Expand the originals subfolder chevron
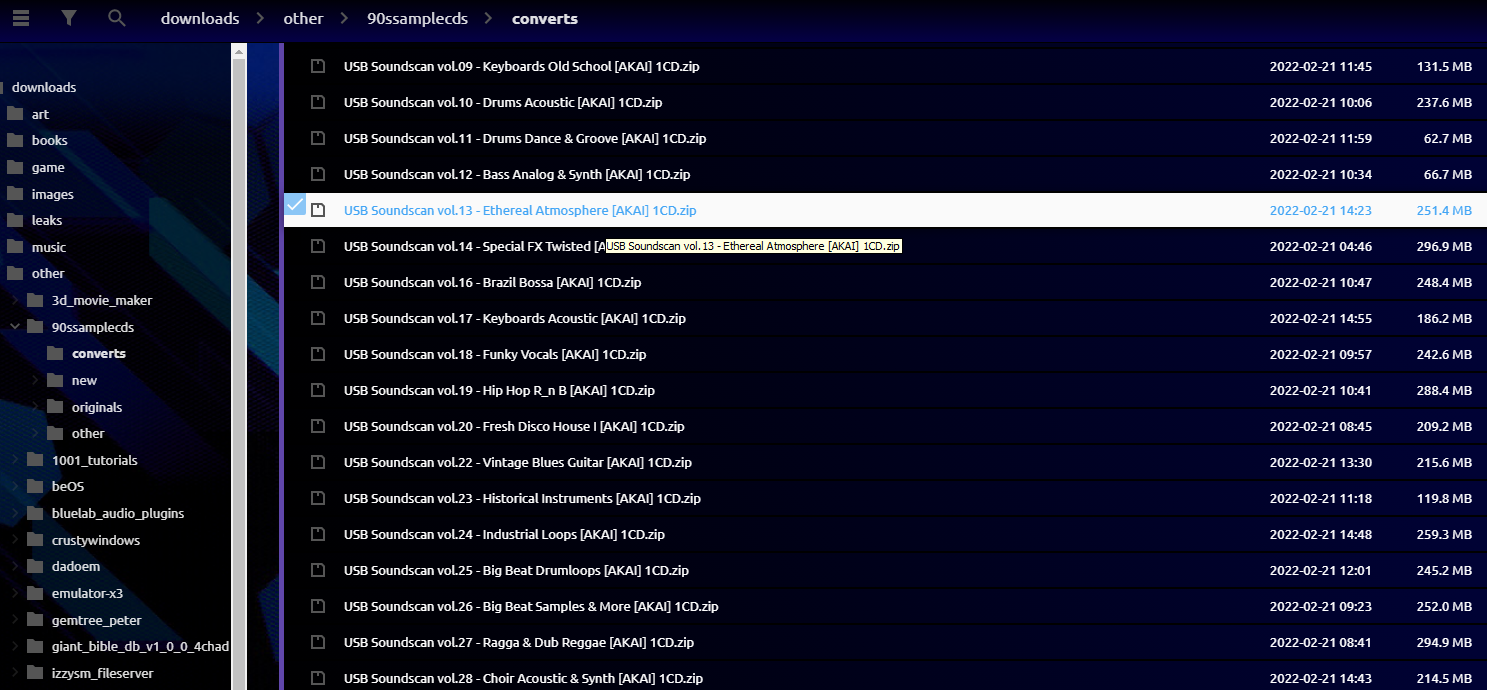1487x690 pixels. click(x=35, y=407)
